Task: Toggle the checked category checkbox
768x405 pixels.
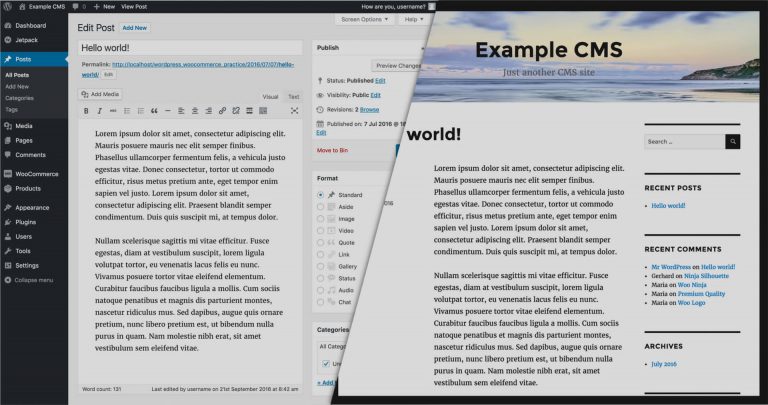Action: pos(326,364)
